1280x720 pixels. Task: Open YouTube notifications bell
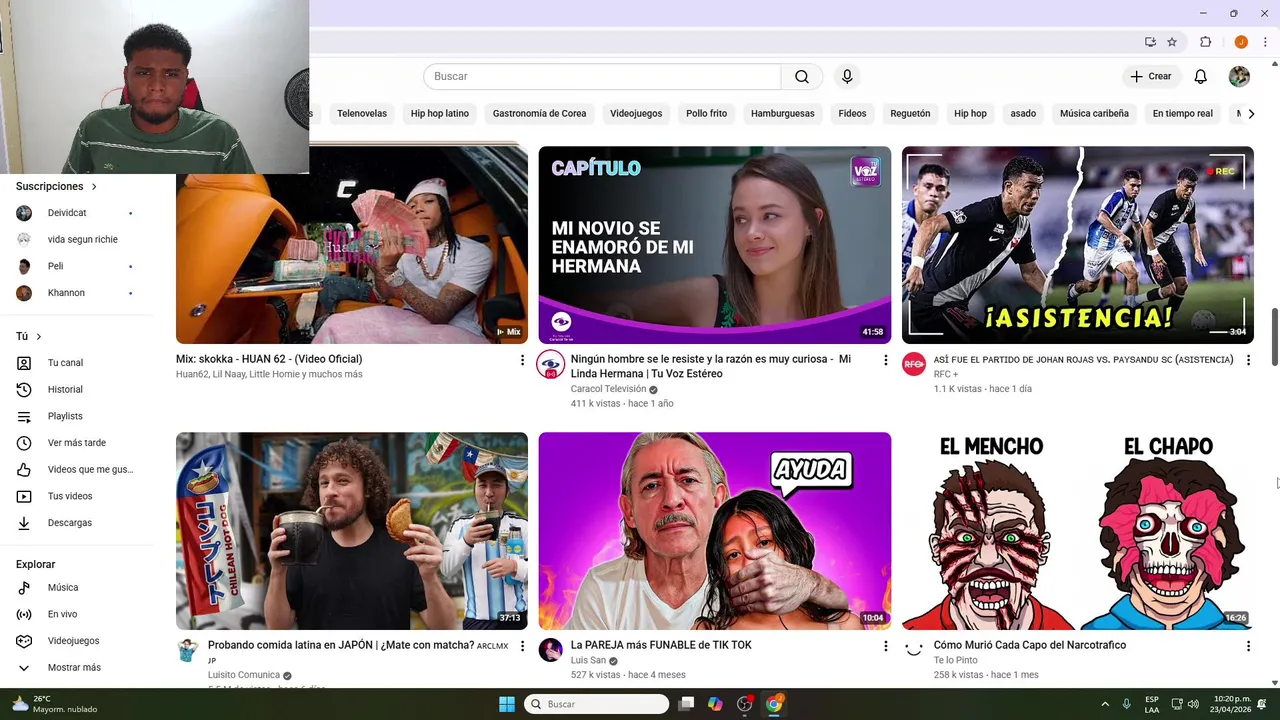1201,77
